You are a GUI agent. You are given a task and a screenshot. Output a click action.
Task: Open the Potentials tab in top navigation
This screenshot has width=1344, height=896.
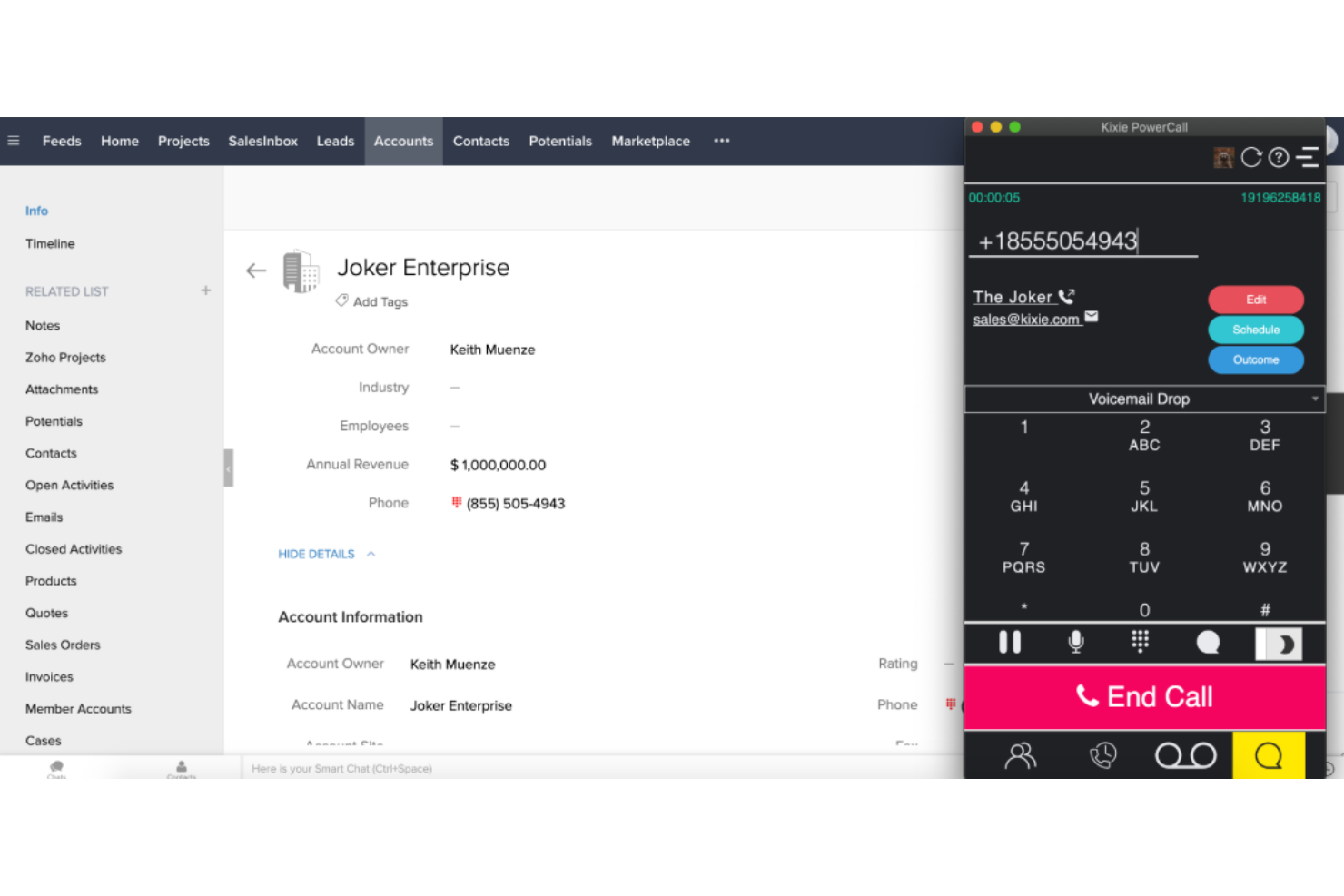[x=560, y=141]
